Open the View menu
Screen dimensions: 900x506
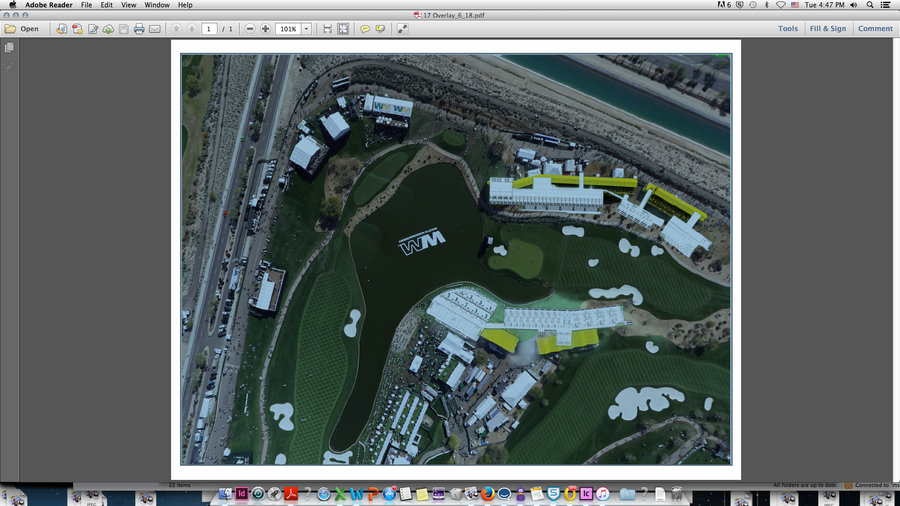click(128, 5)
